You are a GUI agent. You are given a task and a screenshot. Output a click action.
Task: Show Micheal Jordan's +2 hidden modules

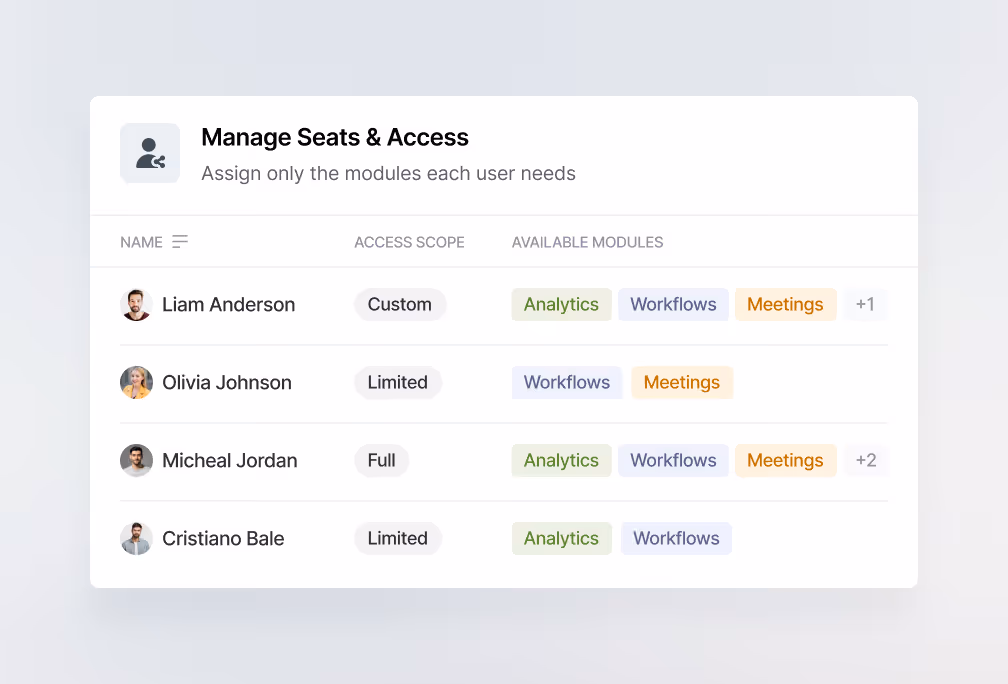tap(866, 461)
